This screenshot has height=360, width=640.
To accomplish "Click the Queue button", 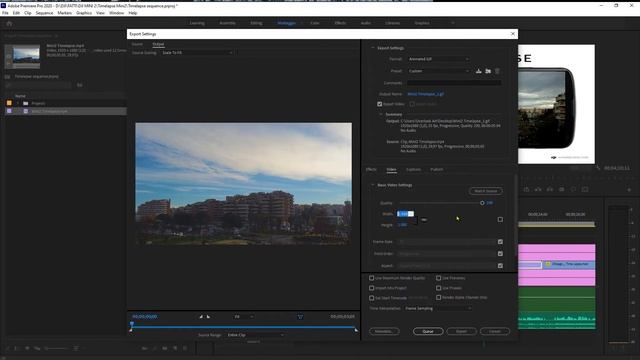I will 428,331.
